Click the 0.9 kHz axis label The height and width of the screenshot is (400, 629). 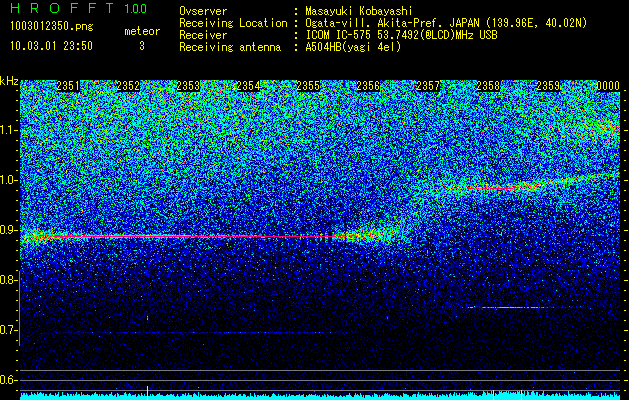point(9,230)
